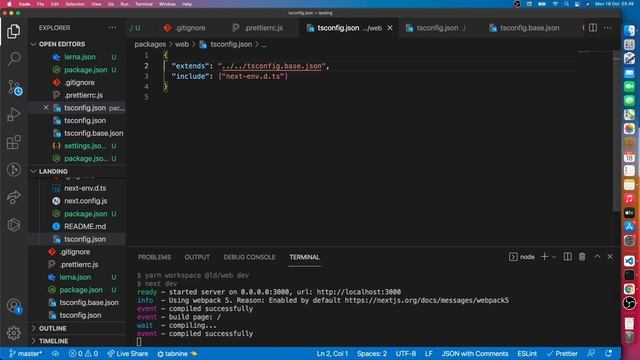
Task: Open Run and Debug view
Action: coord(13,115)
